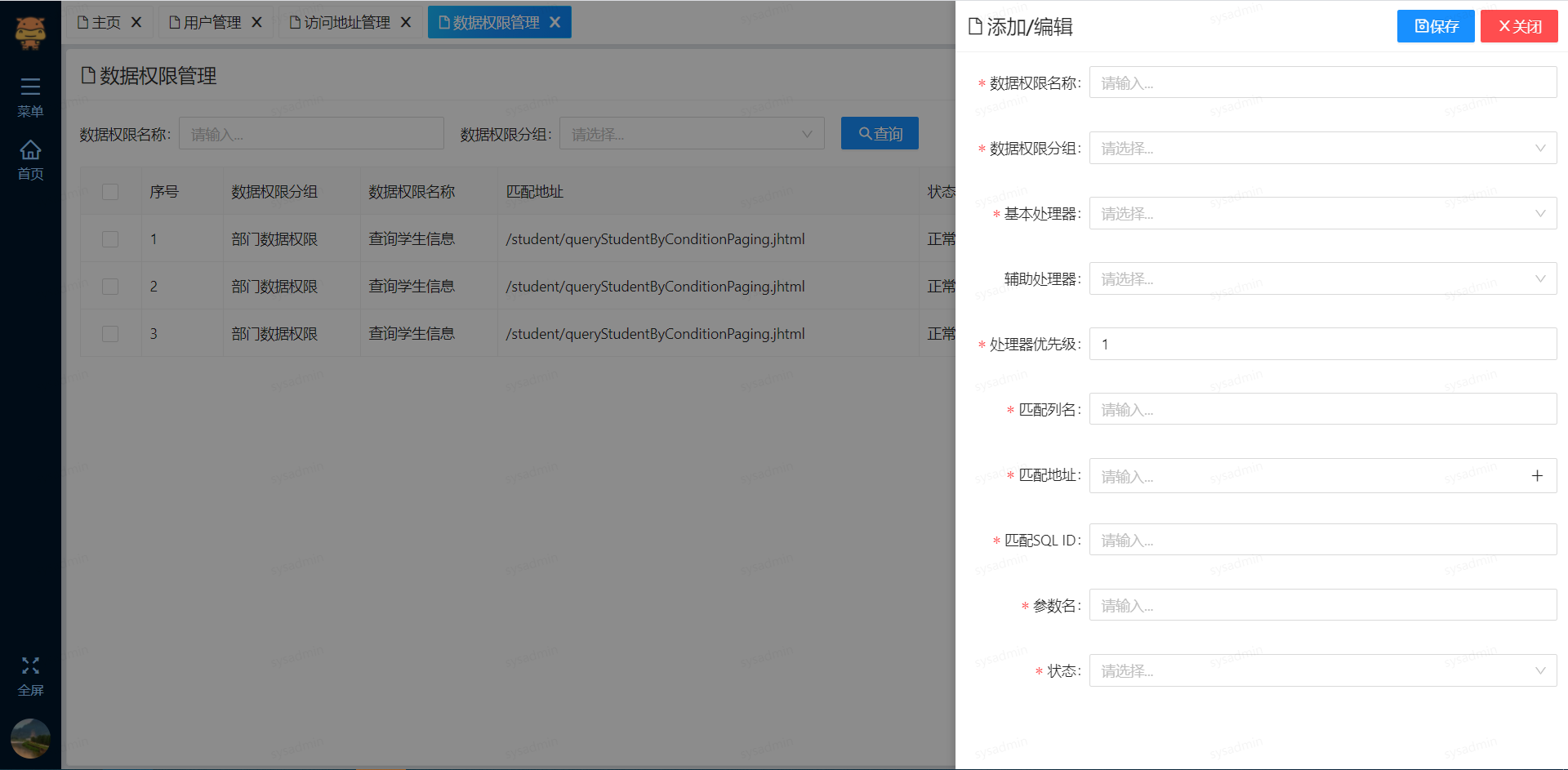Check the row 2 checkbox
Screen dimensions: 1568x770
tap(110, 287)
